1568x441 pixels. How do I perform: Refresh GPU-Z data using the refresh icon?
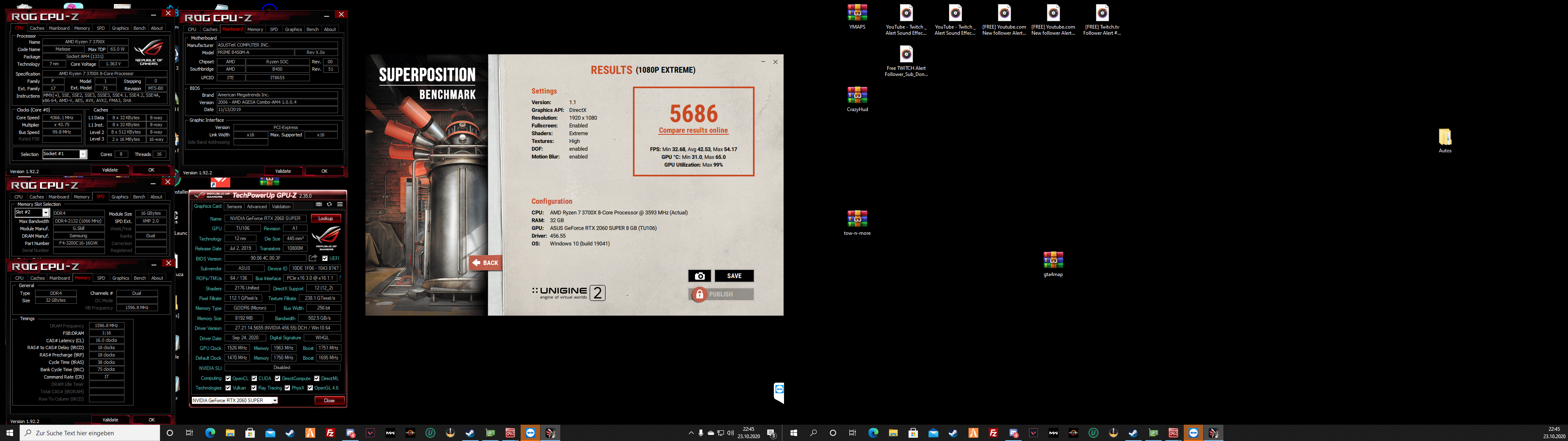(329, 205)
